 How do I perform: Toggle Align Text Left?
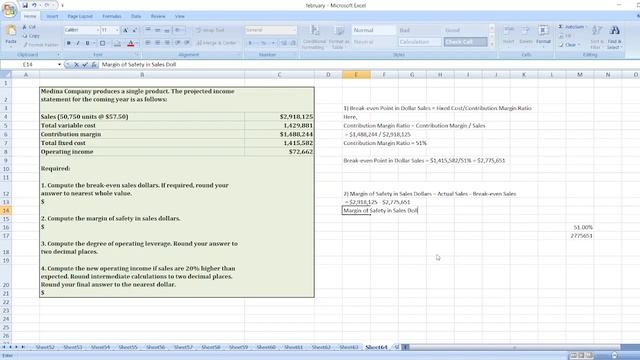[148, 43]
